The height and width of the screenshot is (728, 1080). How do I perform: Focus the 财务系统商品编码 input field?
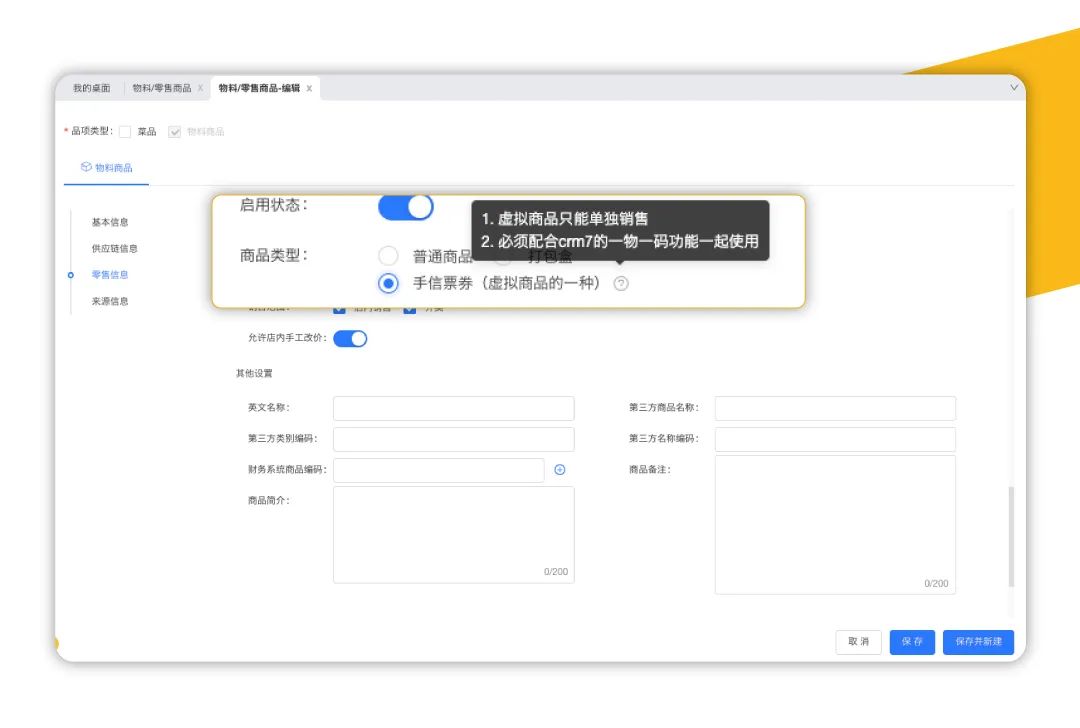pyautogui.click(x=439, y=470)
